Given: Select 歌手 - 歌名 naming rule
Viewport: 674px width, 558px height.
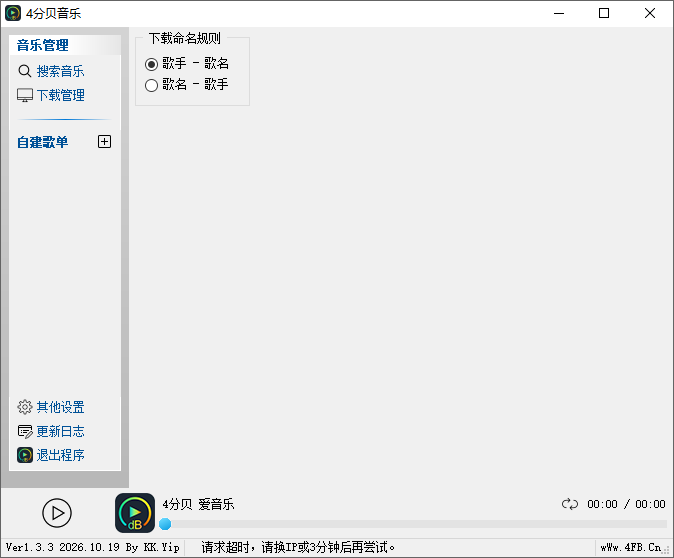Looking at the screenshot, I should pos(187,64).
